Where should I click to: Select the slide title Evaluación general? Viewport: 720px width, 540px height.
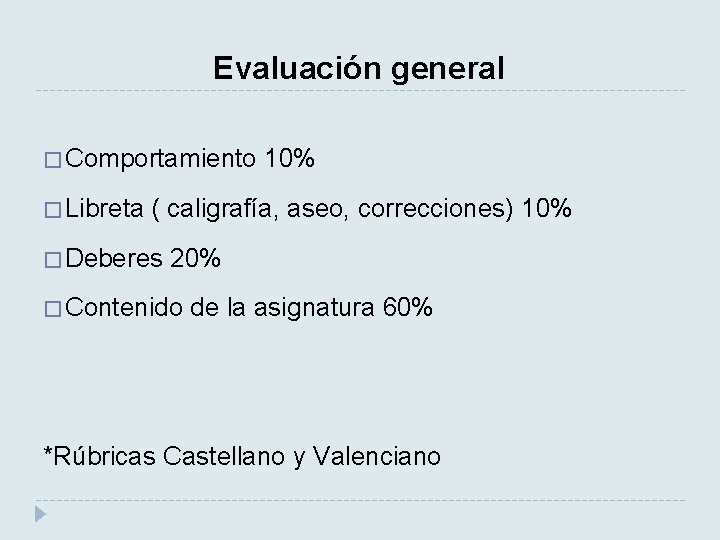pyautogui.click(x=359, y=68)
